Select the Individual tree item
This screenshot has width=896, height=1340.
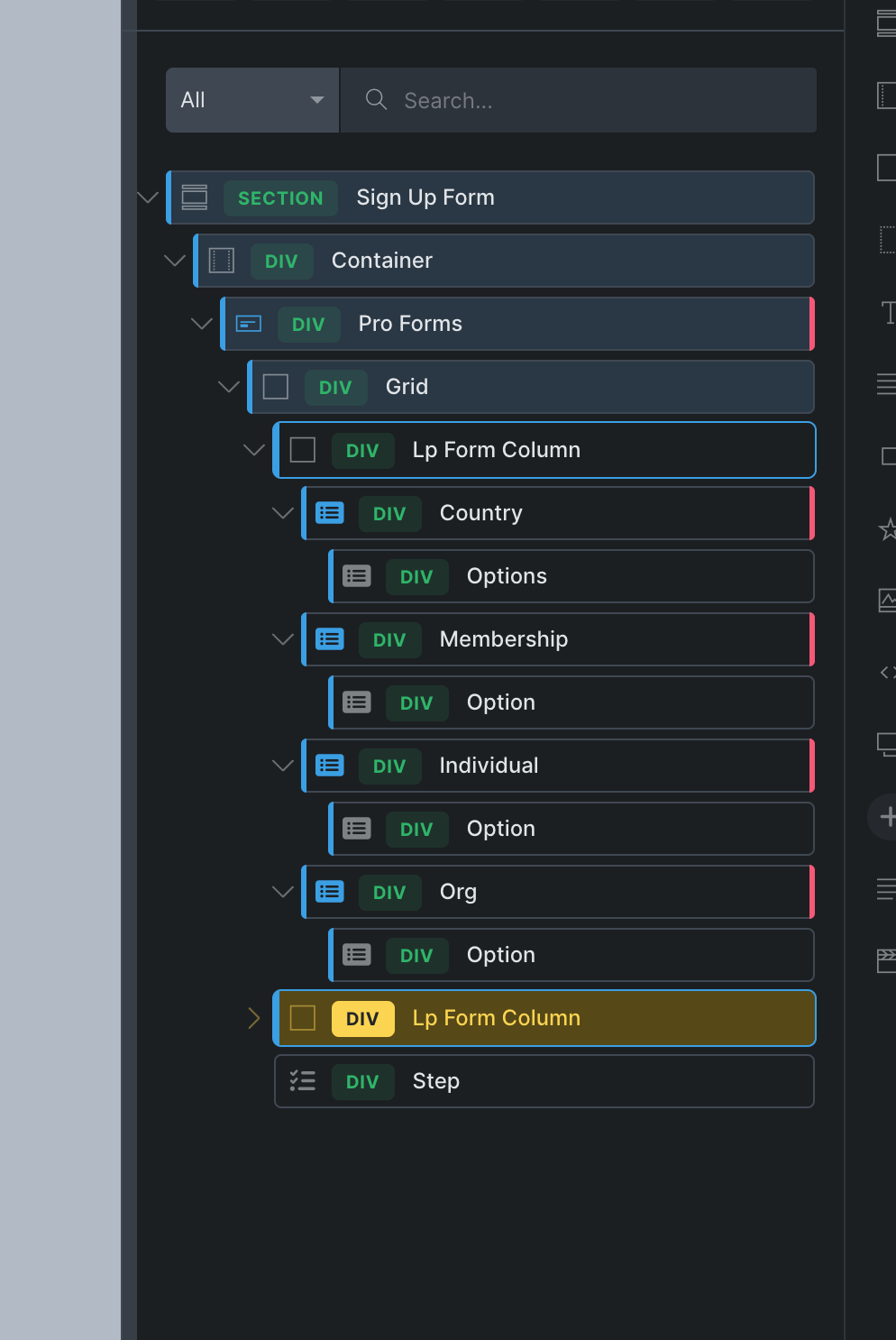489,766
